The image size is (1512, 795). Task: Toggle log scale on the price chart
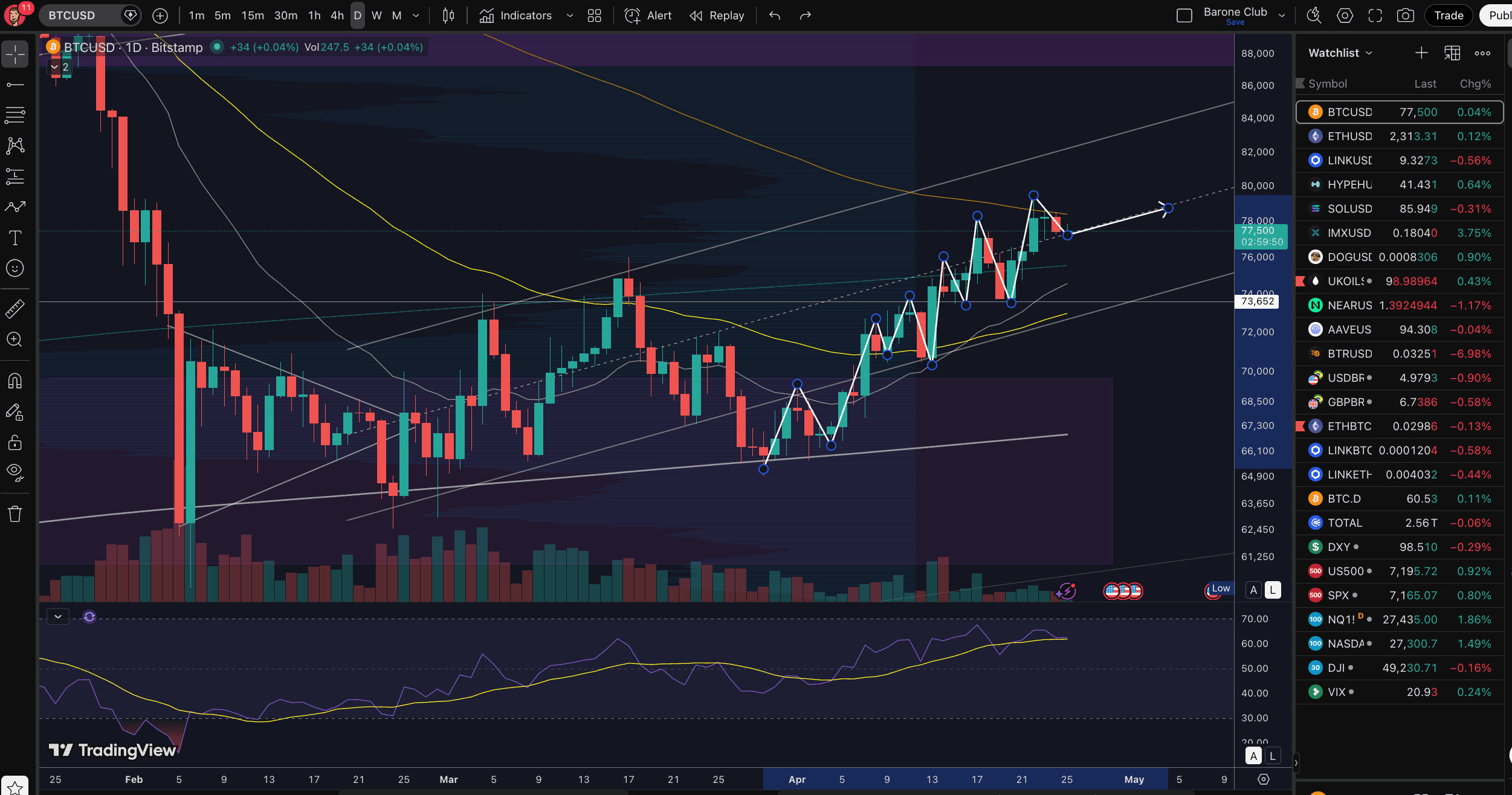(1273, 590)
